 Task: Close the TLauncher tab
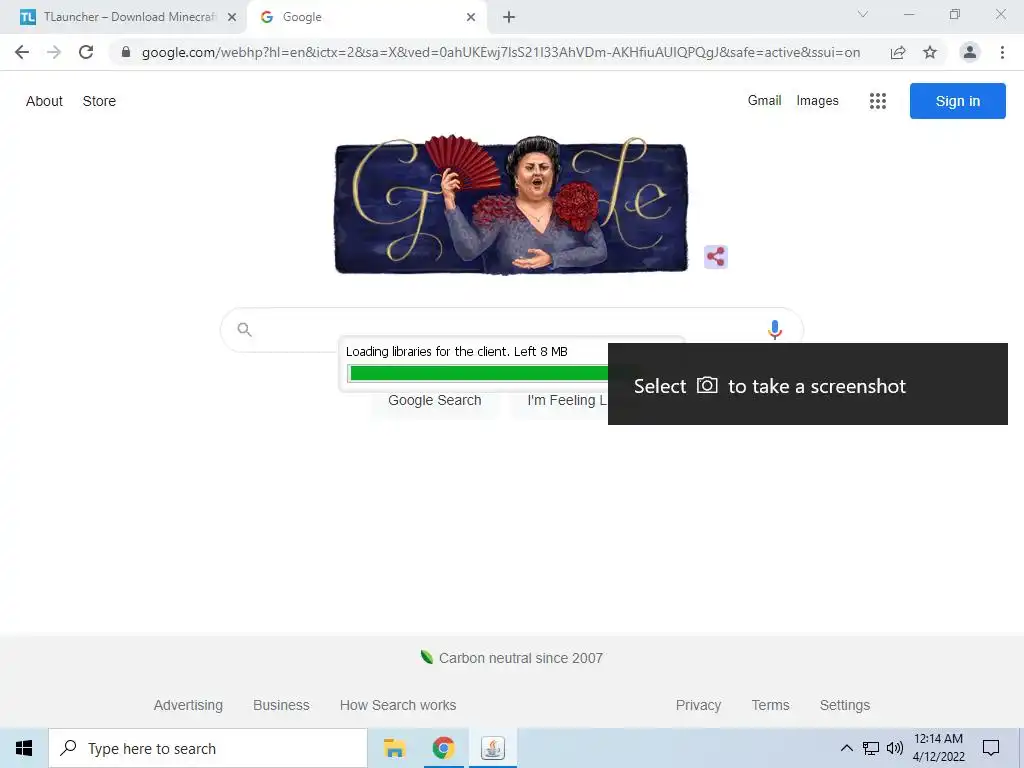tap(232, 17)
